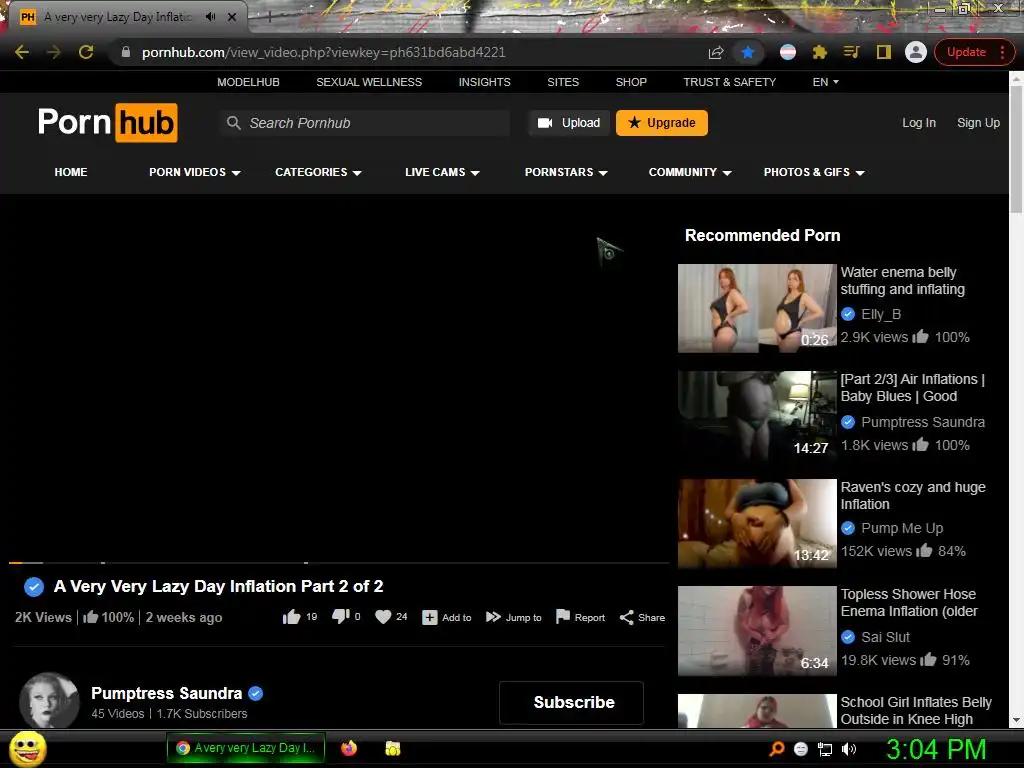Open the recommended thumbnail with 13:42 duration
This screenshot has height=768, width=1024.
point(757,524)
